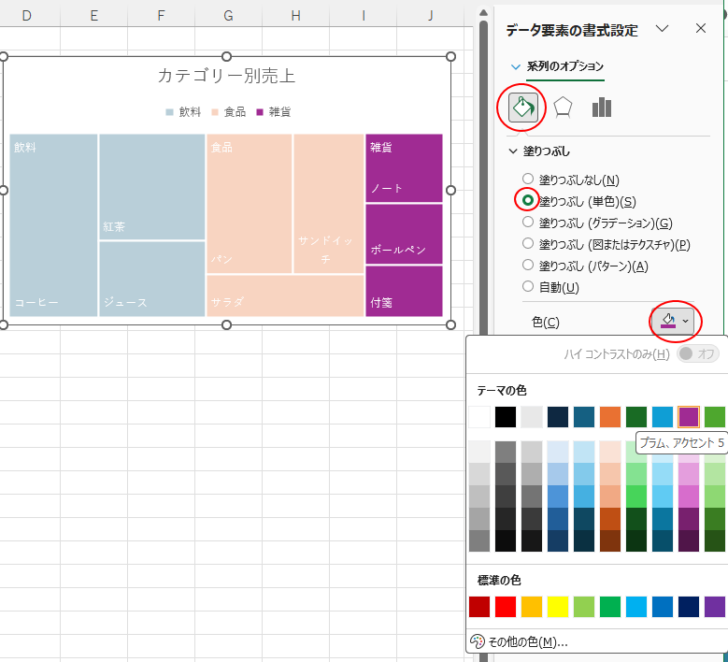Open the Effects pentagon tab

pos(562,108)
